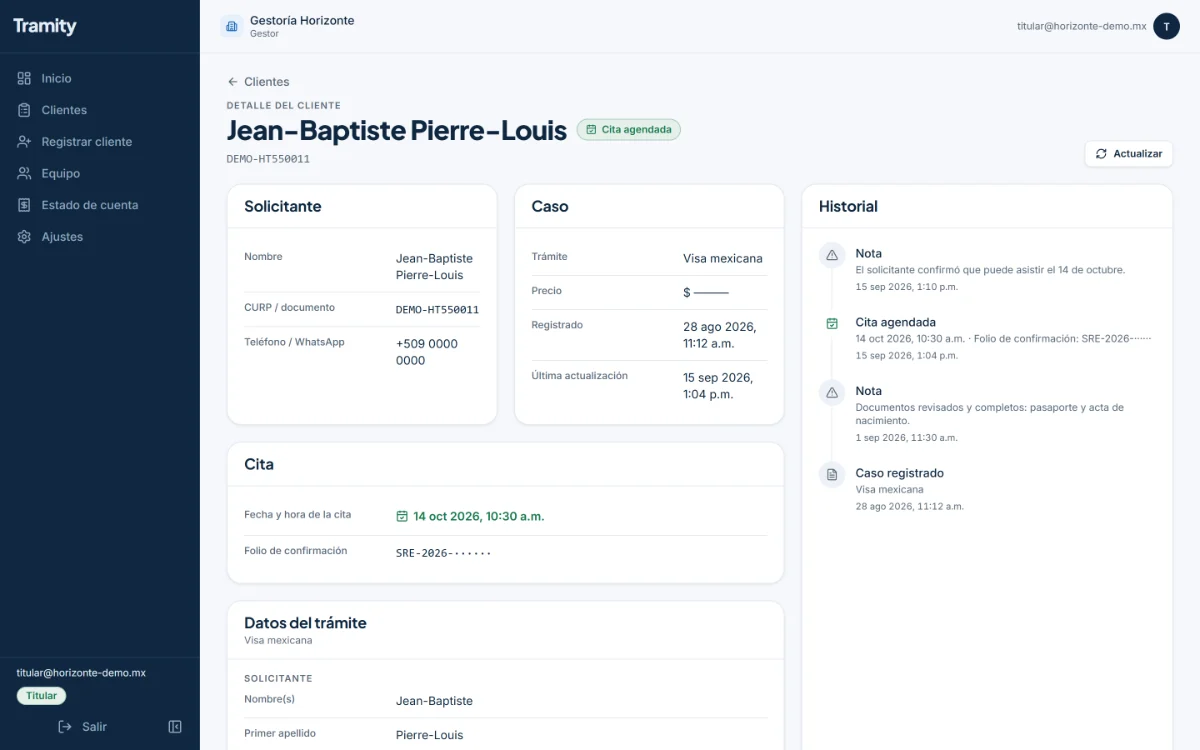Go back via the Clientes breadcrumb link
1200x750 pixels.
coord(267,82)
